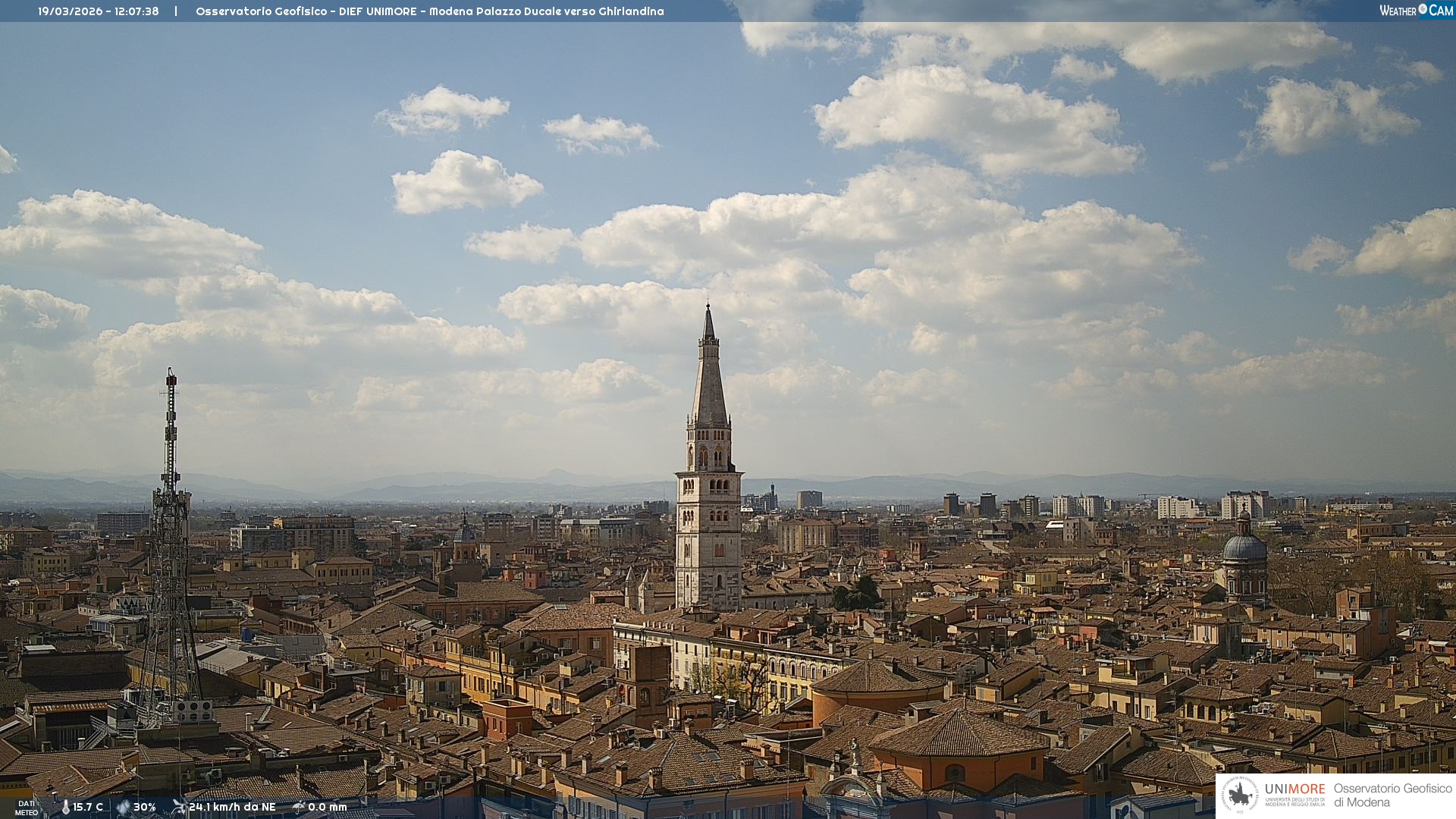Click the 24.1 km/h da NE wind reading
Viewport: 1456px width, 819px height.
[x=232, y=807]
